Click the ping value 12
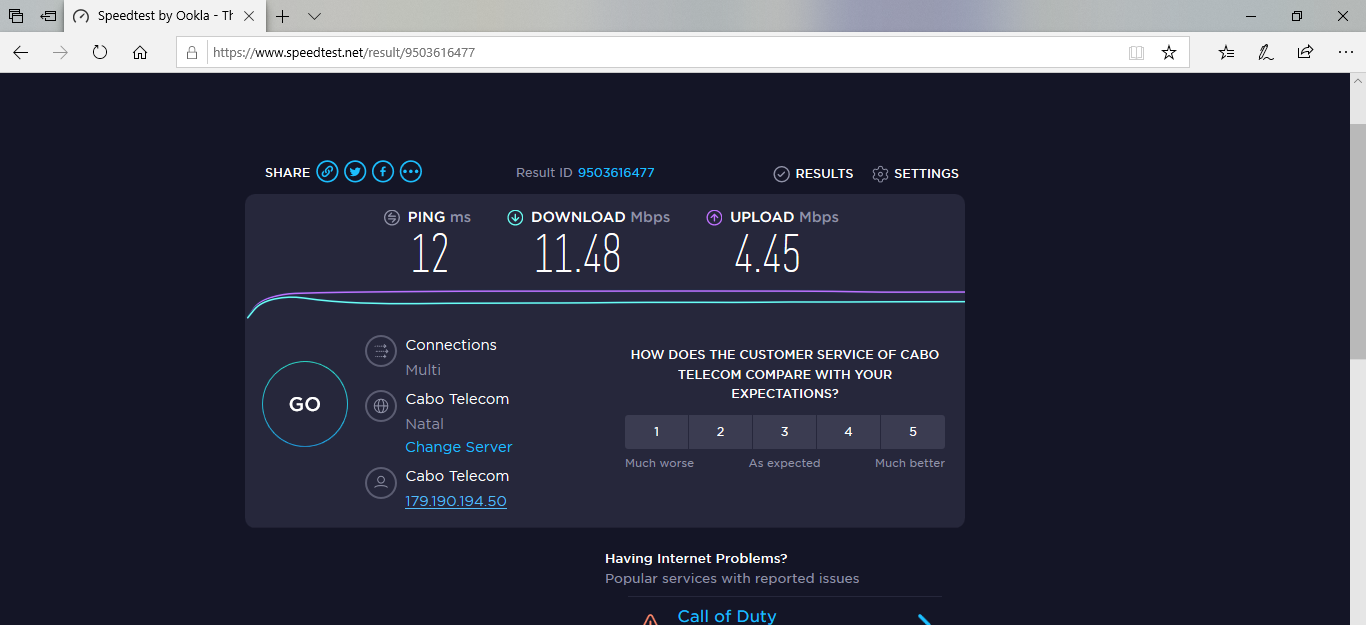Viewport: 1366px width, 625px height. 430,253
